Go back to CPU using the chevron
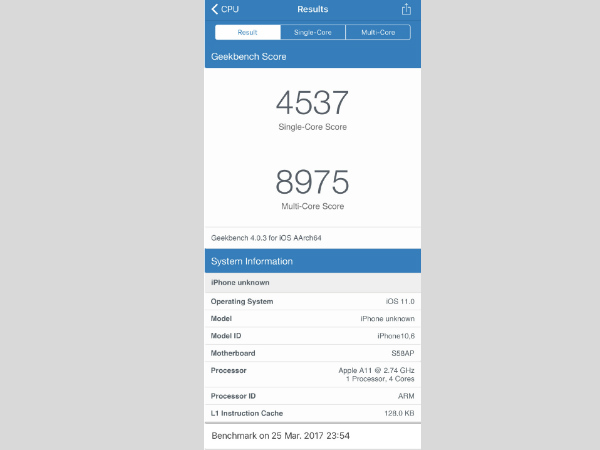This screenshot has width=600, height=450. [225, 9]
